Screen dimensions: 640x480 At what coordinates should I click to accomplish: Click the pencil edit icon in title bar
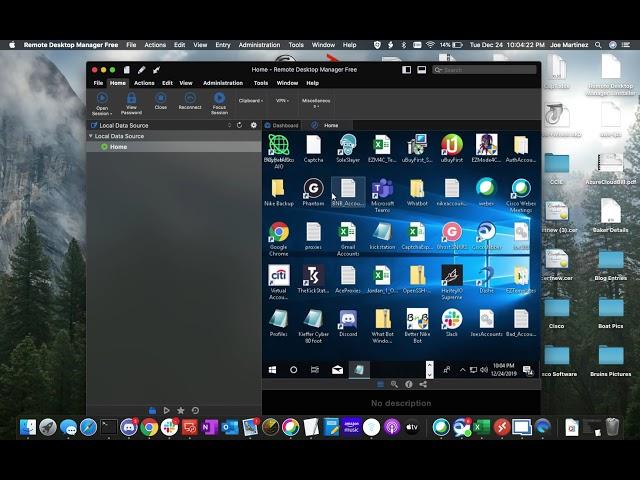pos(142,70)
